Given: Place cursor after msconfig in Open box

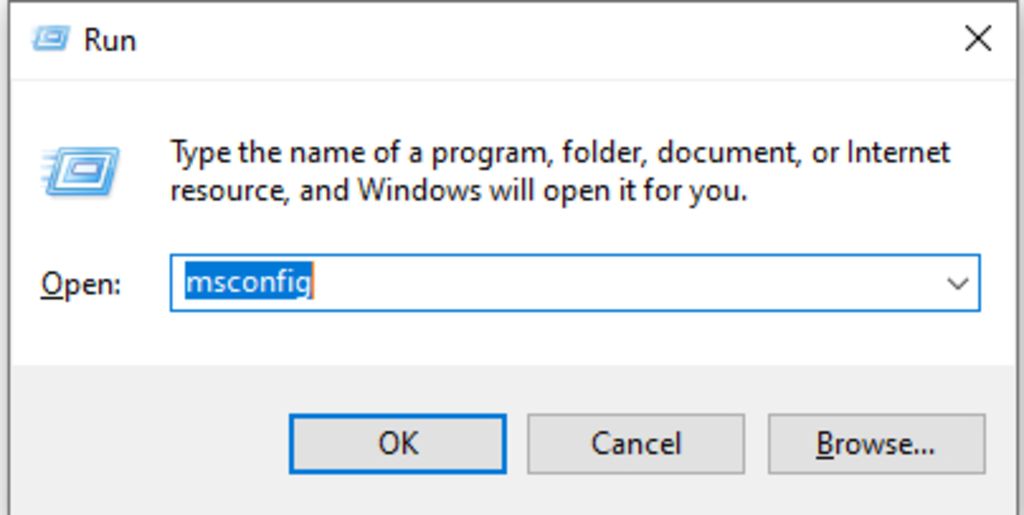Looking at the screenshot, I should pos(315,283).
